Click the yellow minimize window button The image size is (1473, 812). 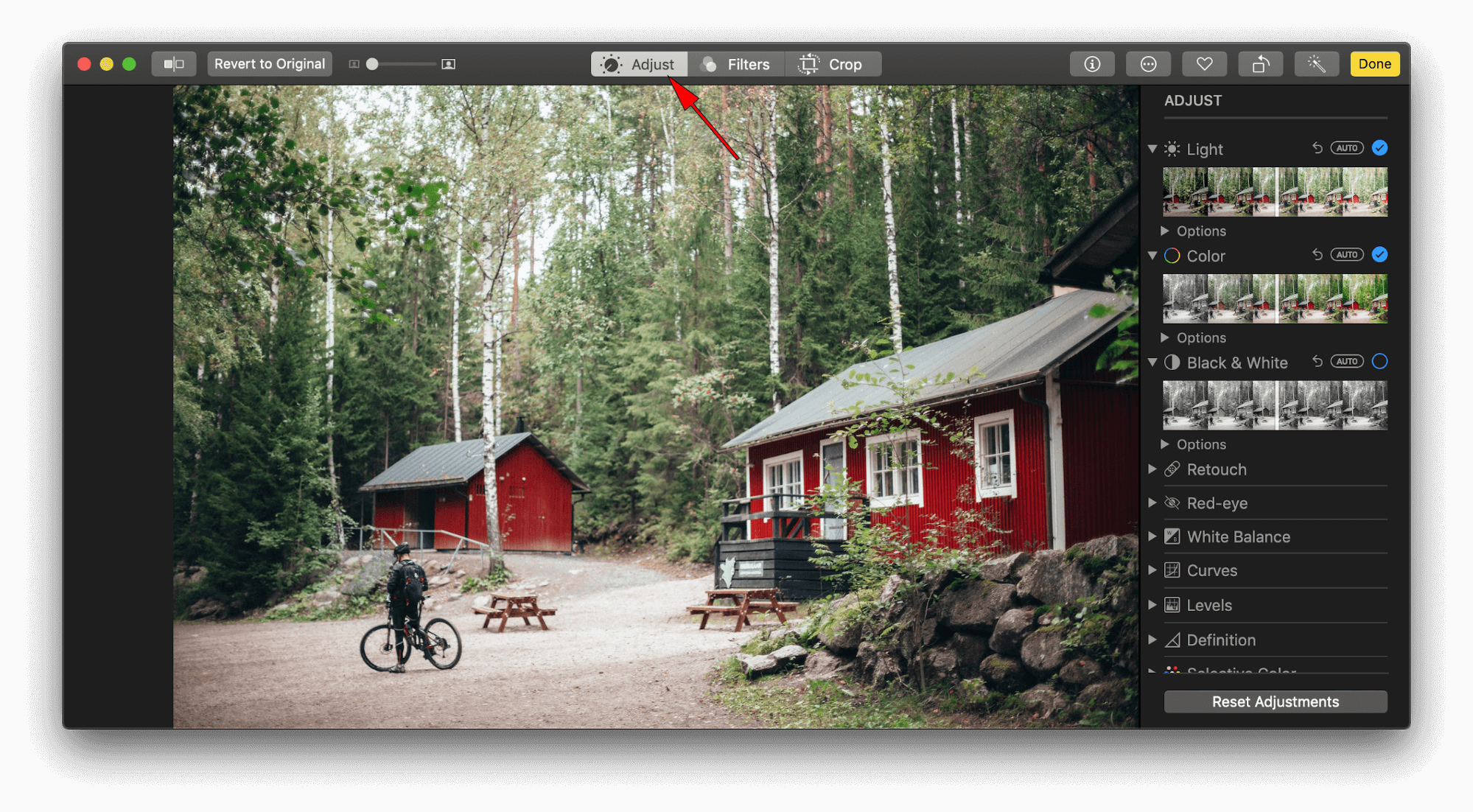pyautogui.click(x=107, y=64)
